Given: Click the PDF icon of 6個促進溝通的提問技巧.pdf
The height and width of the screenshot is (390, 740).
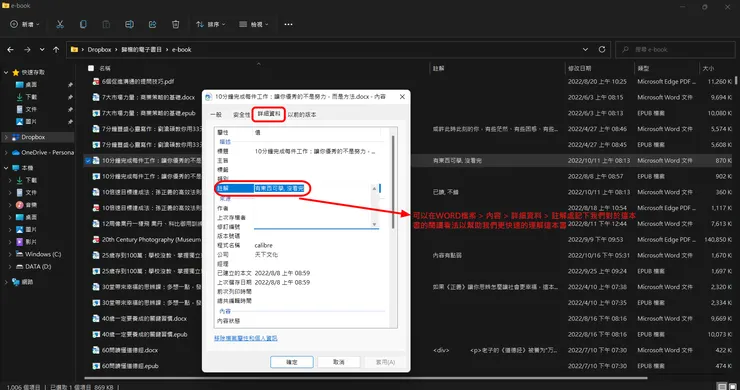Looking at the screenshot, I should click(96, 81).
